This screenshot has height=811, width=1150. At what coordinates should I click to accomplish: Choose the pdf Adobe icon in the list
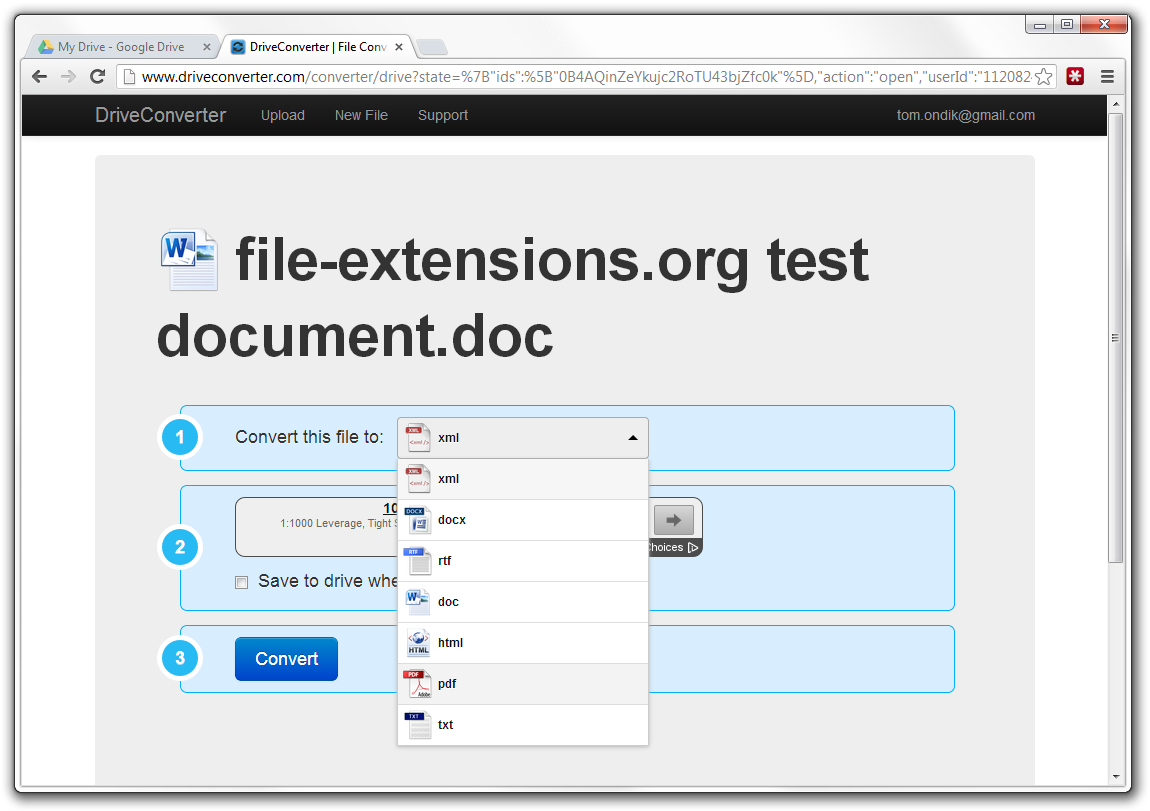(x=418, y=684)
